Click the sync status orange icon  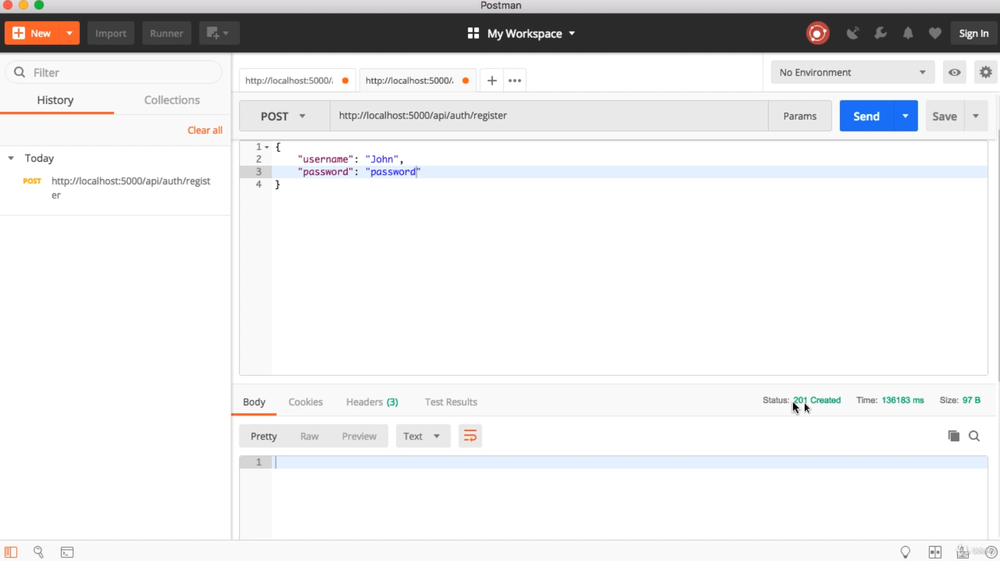[818, 33]
